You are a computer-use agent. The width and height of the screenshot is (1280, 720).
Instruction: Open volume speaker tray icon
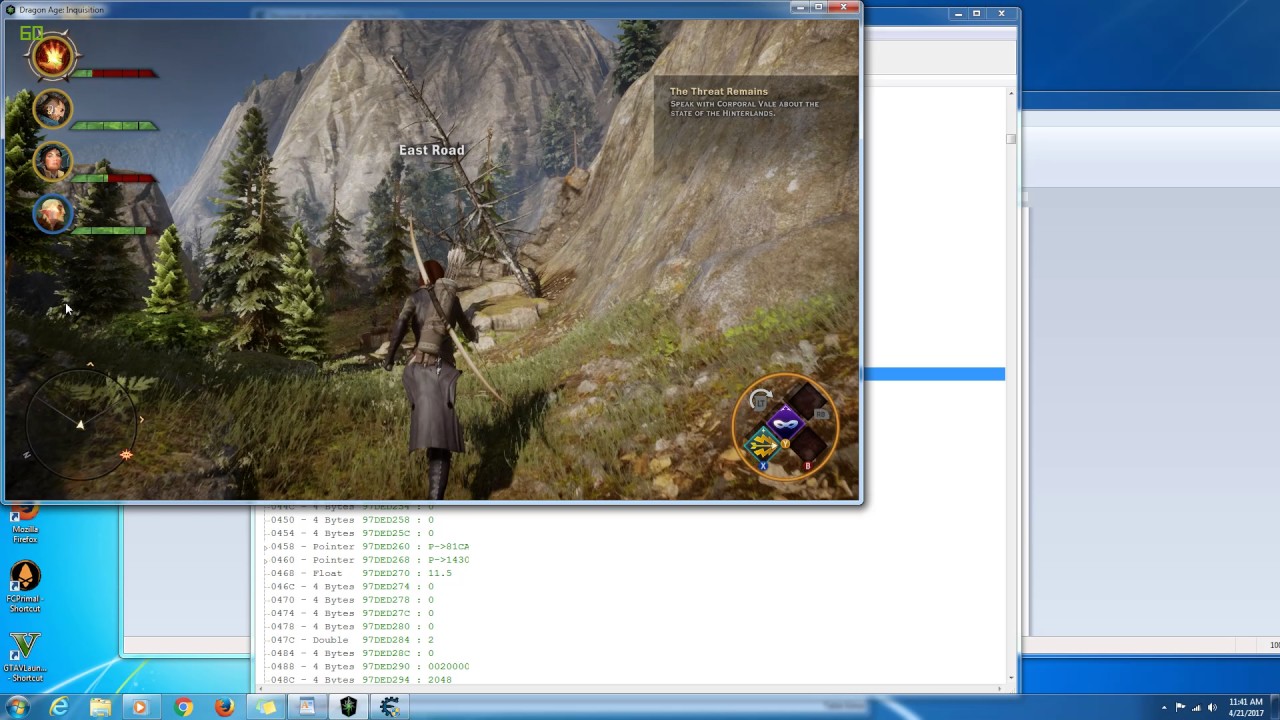coord(1212,708)
